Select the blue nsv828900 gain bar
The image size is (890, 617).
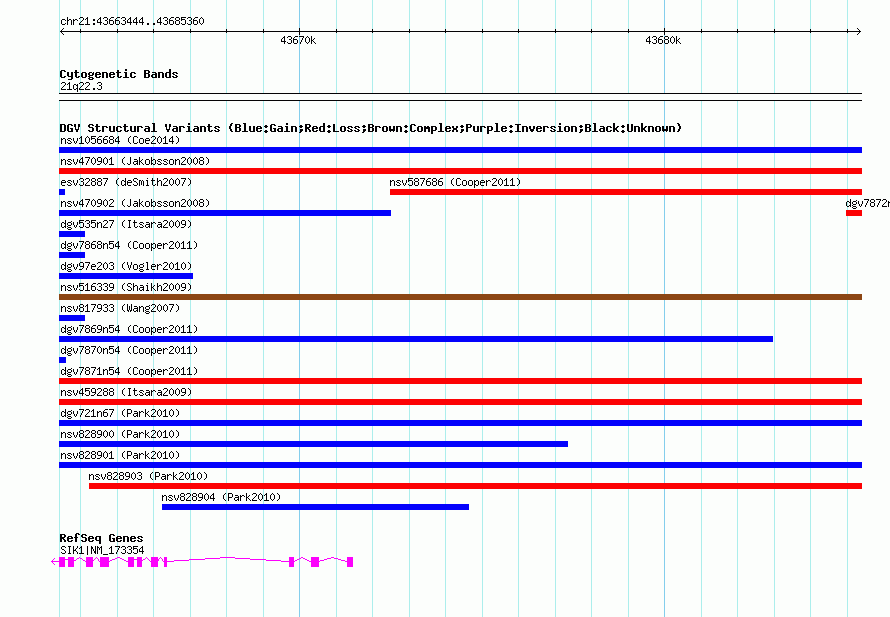(313, 444)
